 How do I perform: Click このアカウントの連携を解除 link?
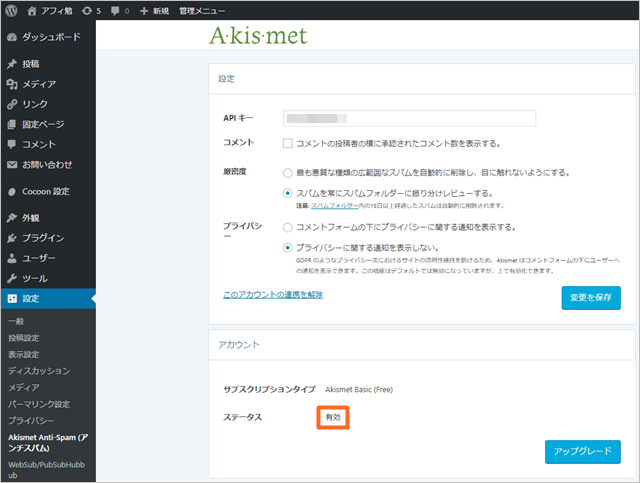(272, 295)
